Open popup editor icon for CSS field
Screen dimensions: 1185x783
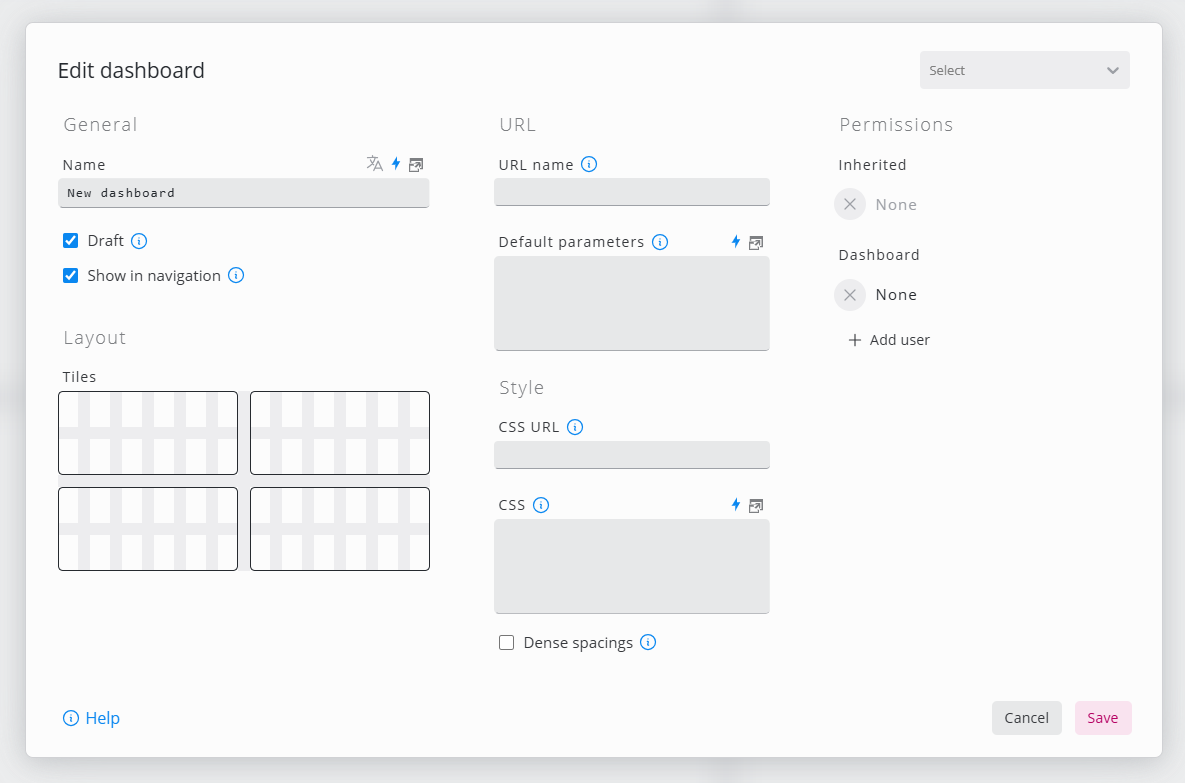pyautogui.click(x=756, y=505)
